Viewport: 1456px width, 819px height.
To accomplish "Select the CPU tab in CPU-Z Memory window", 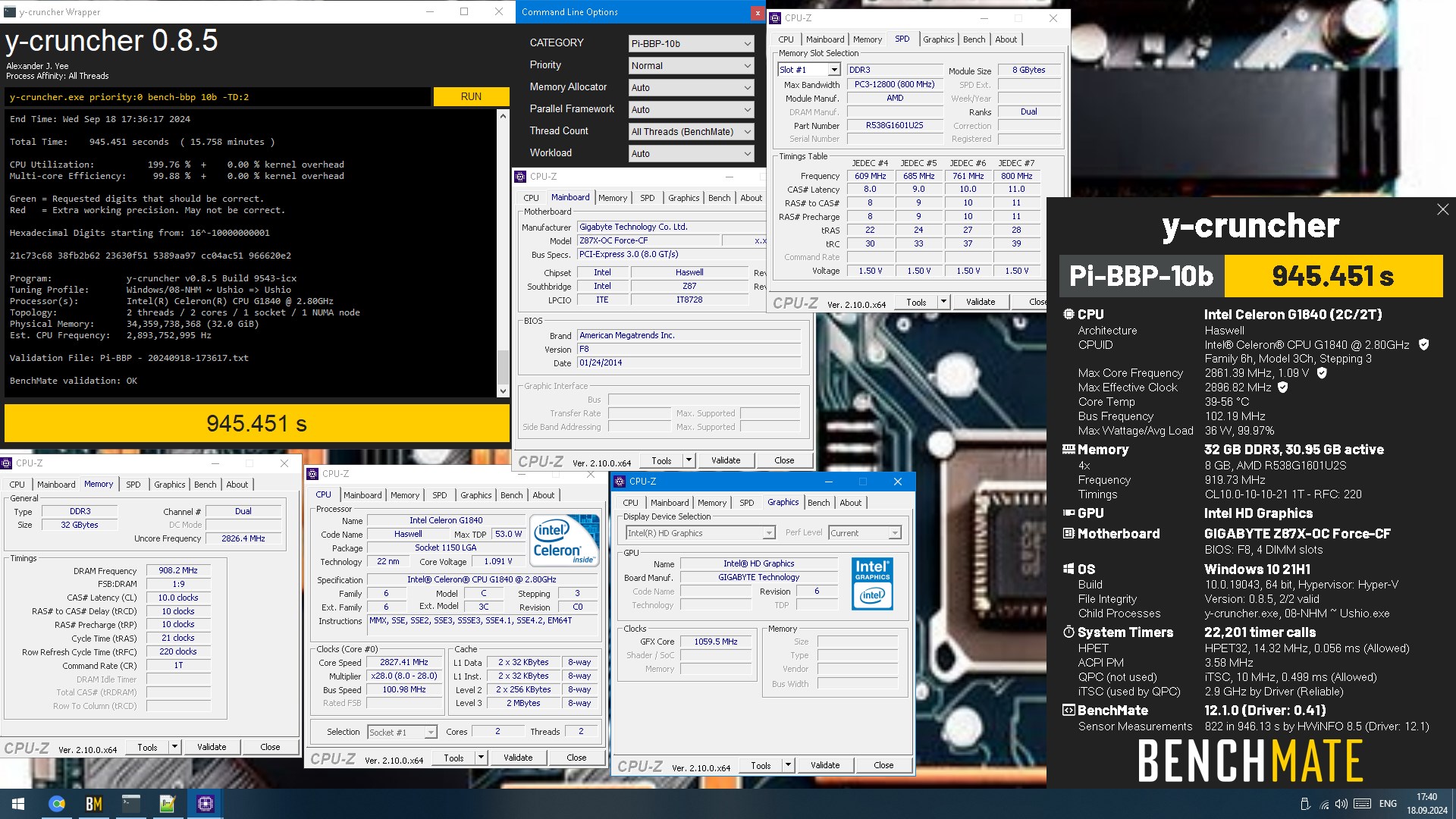I will coord(17,485).
